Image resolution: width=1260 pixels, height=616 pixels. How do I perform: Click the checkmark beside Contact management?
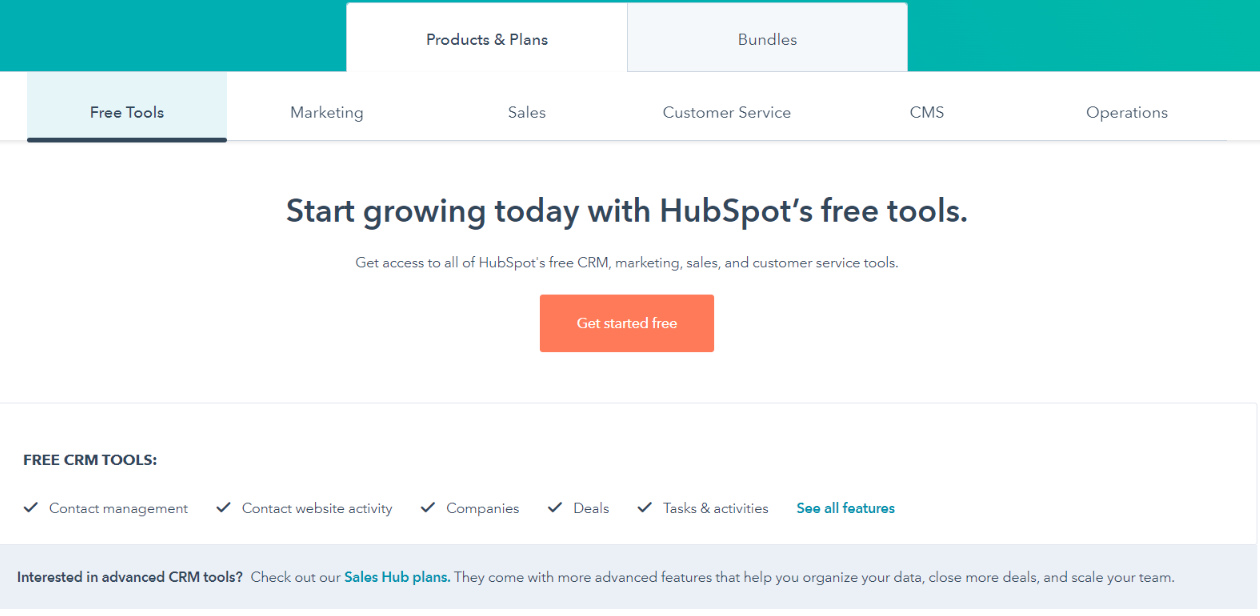coord(31,507)
